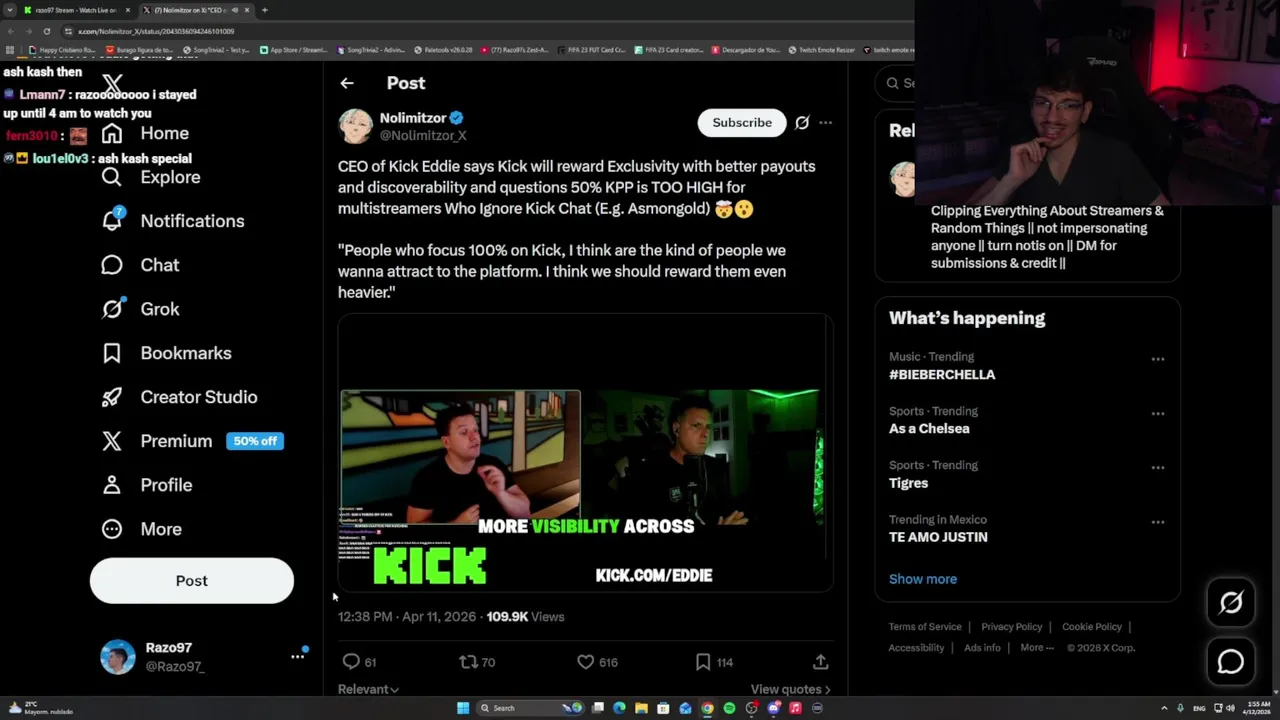This screenshot has width=1280, height=720.
Task: Open Privacy Policy footer link
Action: pyautogui.click(x=1011, y=627)
